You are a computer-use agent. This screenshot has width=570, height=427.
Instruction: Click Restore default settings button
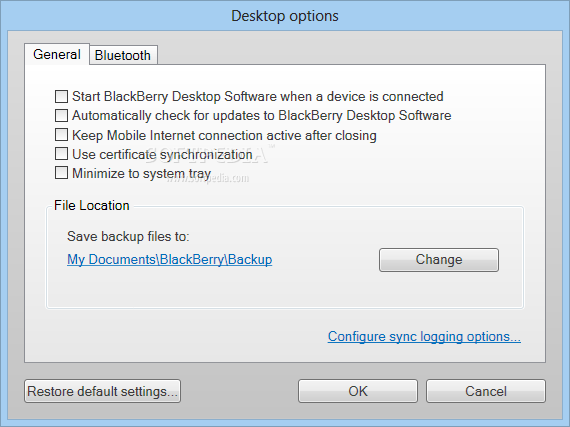pos(103,391)
